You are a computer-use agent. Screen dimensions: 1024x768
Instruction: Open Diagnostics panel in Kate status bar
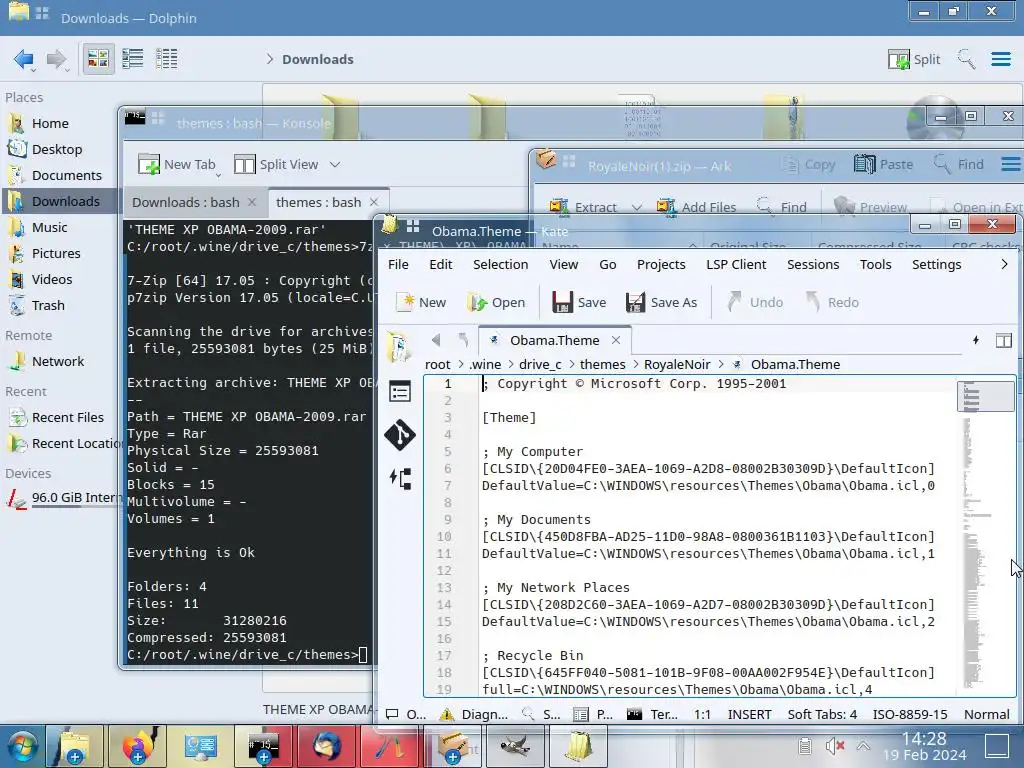(474, 714)
